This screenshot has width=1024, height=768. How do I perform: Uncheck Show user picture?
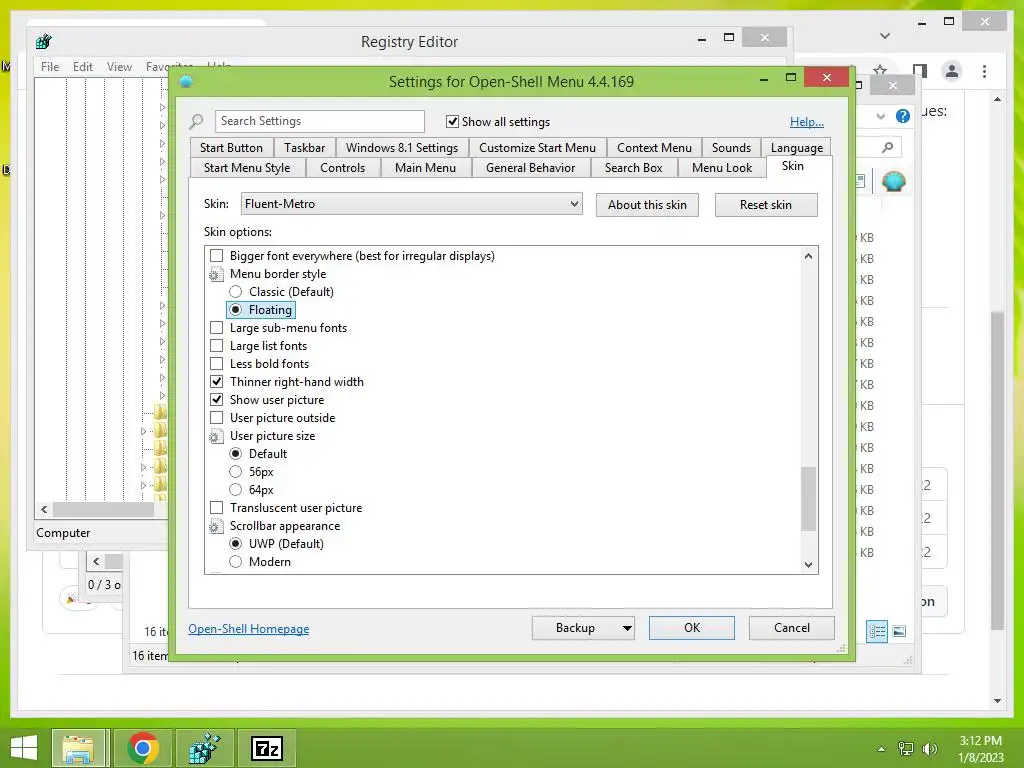[x=216, y=400]
